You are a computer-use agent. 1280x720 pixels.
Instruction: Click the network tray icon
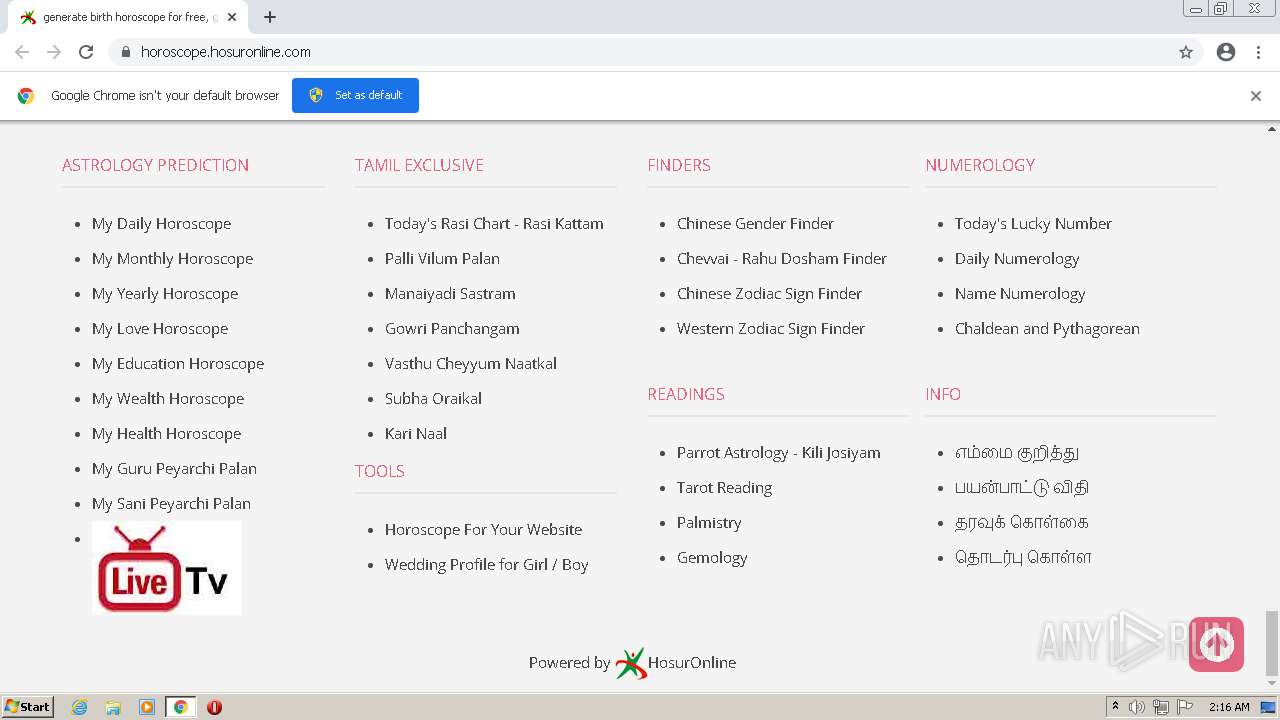point(1161,707)
